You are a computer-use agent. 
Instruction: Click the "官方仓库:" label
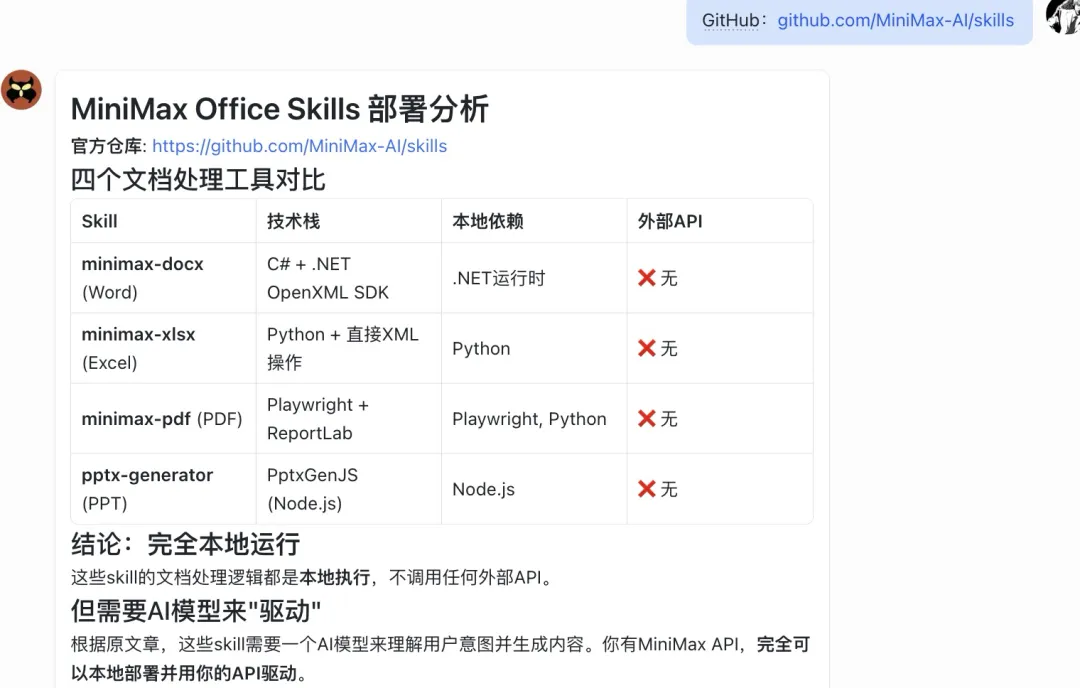109,146
